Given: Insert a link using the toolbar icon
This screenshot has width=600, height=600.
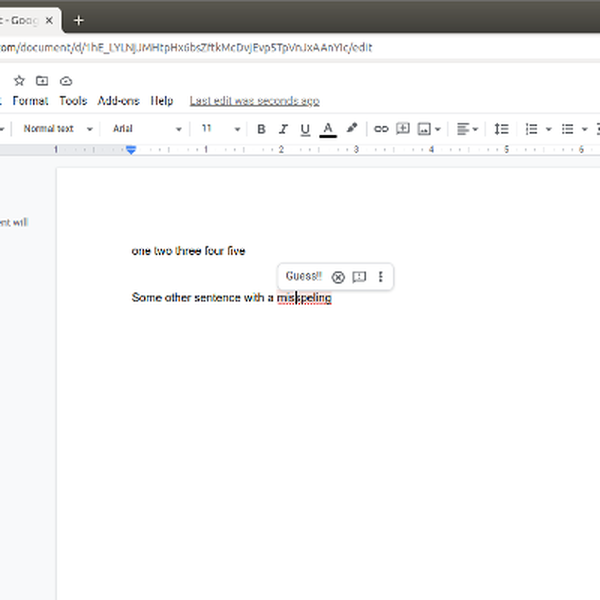Looking at the screenshot, I should [x=380, y=129].
